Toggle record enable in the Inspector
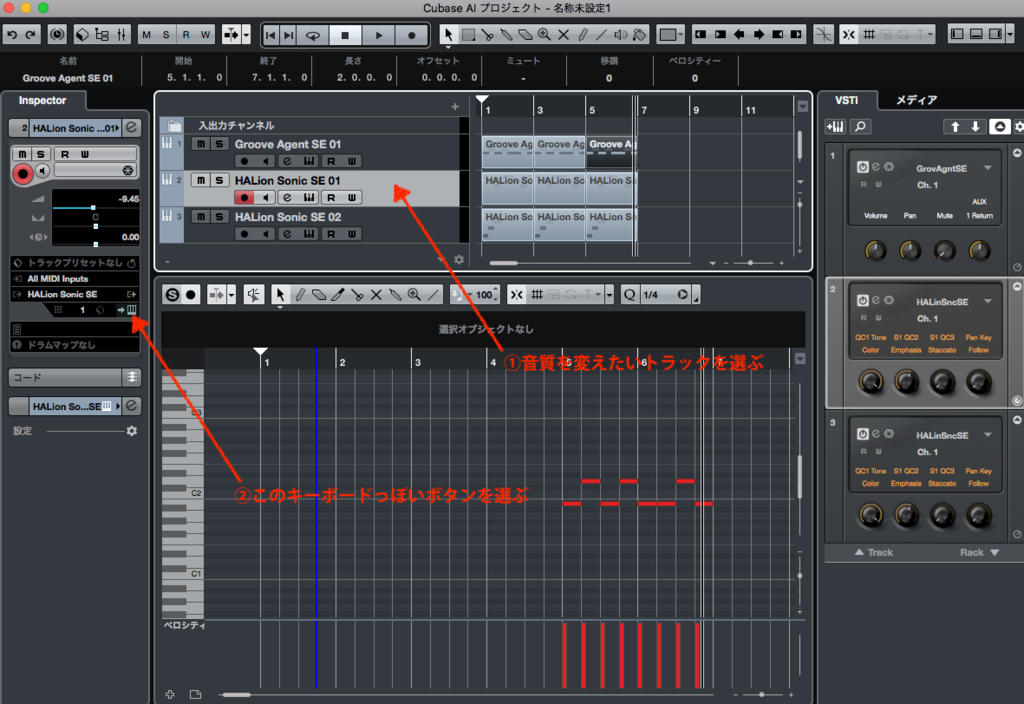Screen dimensions: 1024x704 point(22,173)
